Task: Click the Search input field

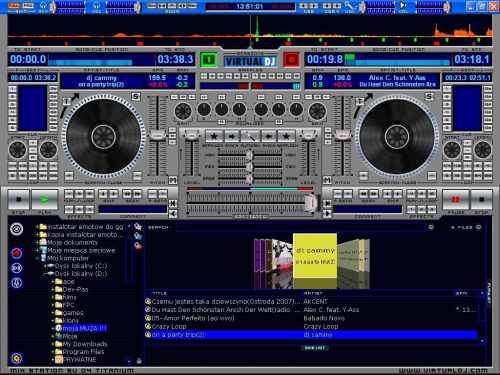Action: 301,227
